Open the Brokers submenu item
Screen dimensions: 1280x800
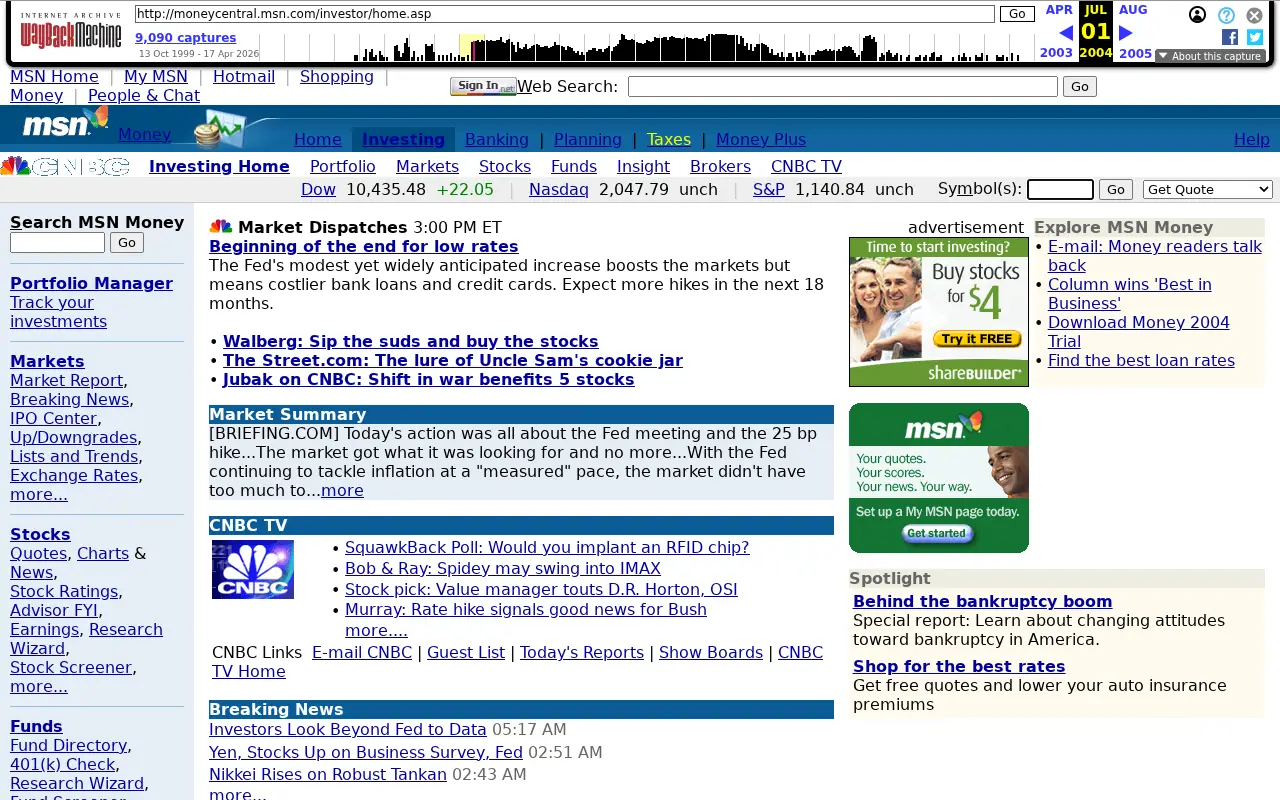coord(720,166)
